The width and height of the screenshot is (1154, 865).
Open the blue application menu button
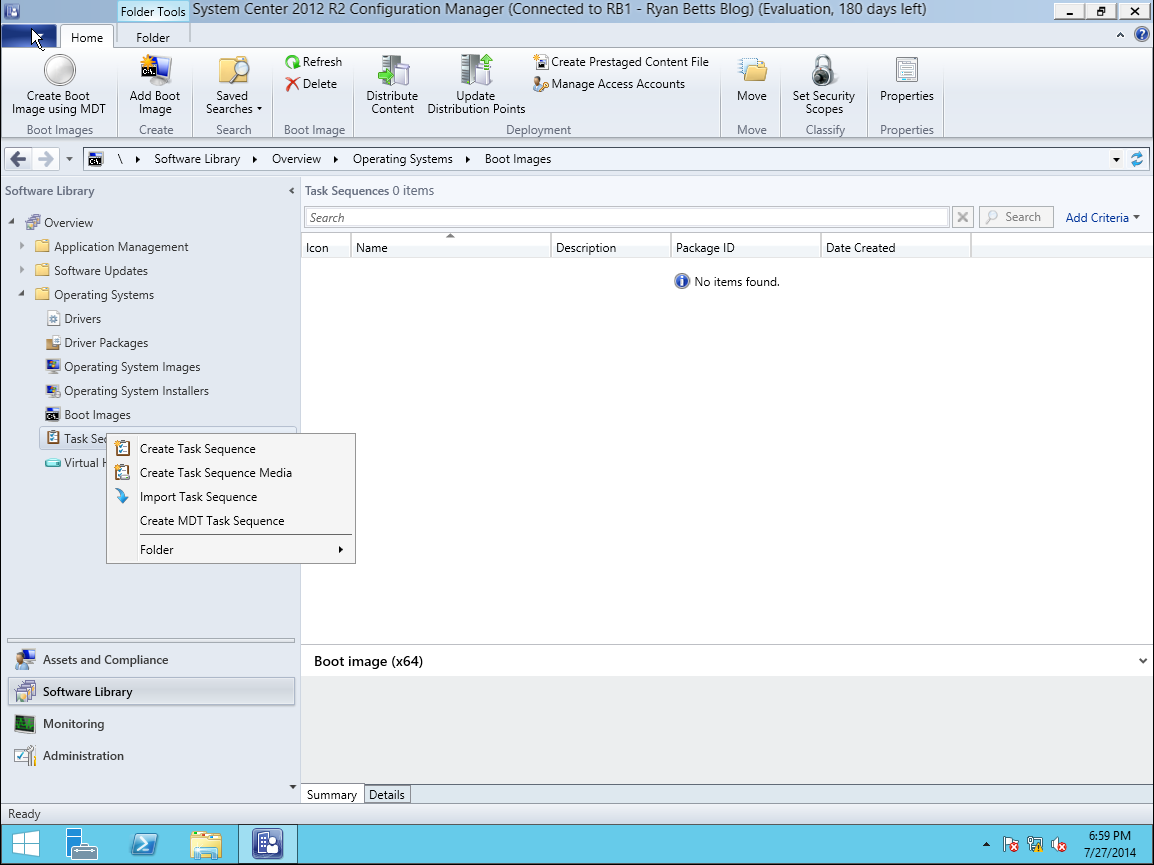29,36
